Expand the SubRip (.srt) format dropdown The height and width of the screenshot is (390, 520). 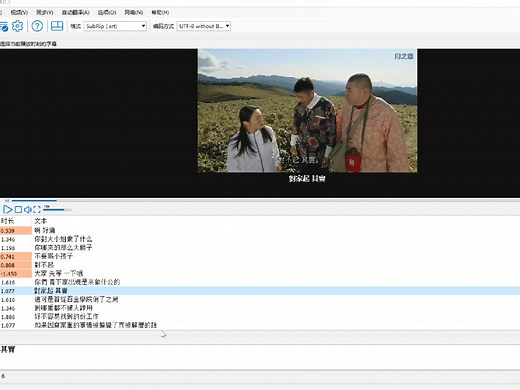pos(115,26)
